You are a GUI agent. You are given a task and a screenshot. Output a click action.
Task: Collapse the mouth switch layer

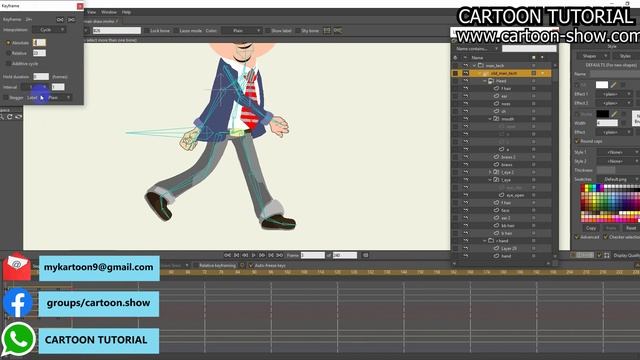490,119
